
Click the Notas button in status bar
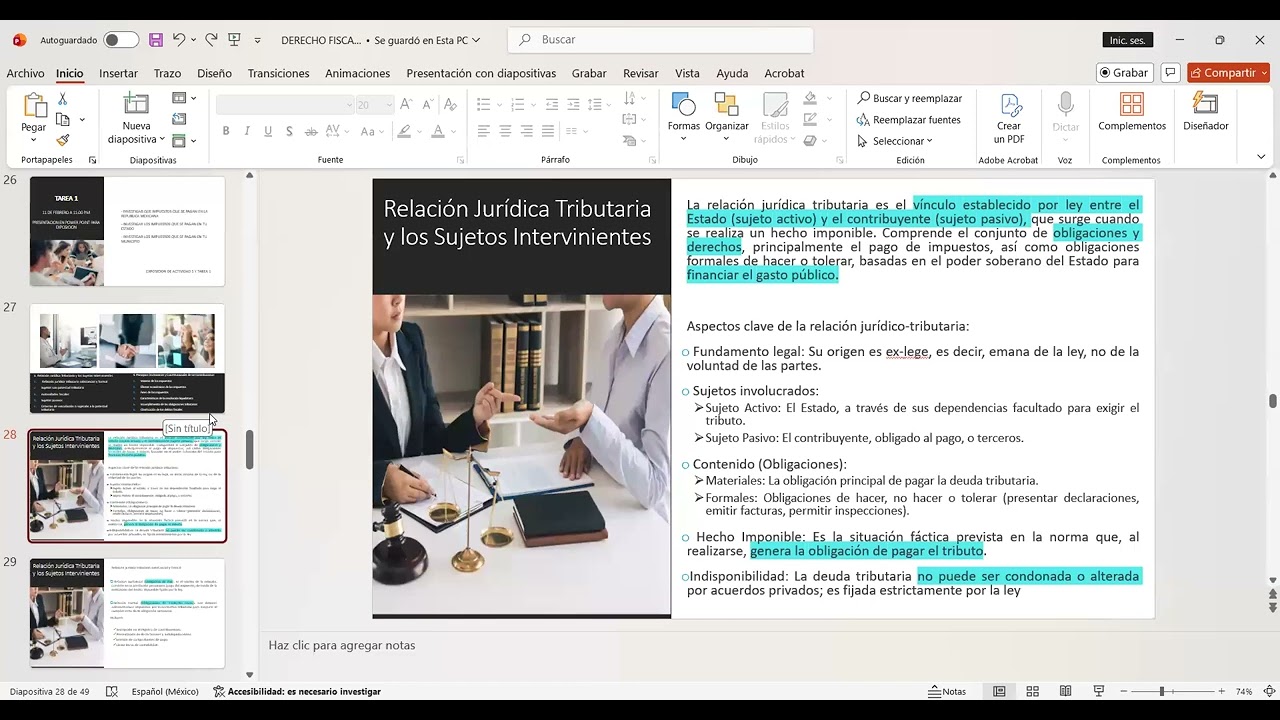pyautogui.click(x=947, y=691)
